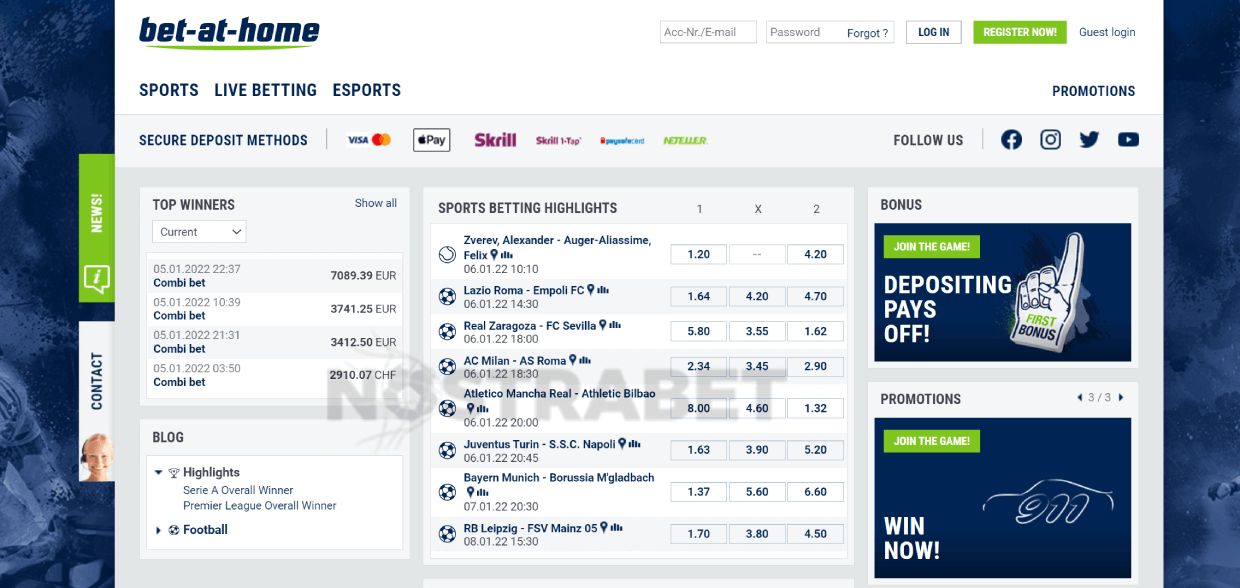Pick Auger-Aliassime at odds 4.20
This screenshot has width=1240, height=588.
coord(816,255)
